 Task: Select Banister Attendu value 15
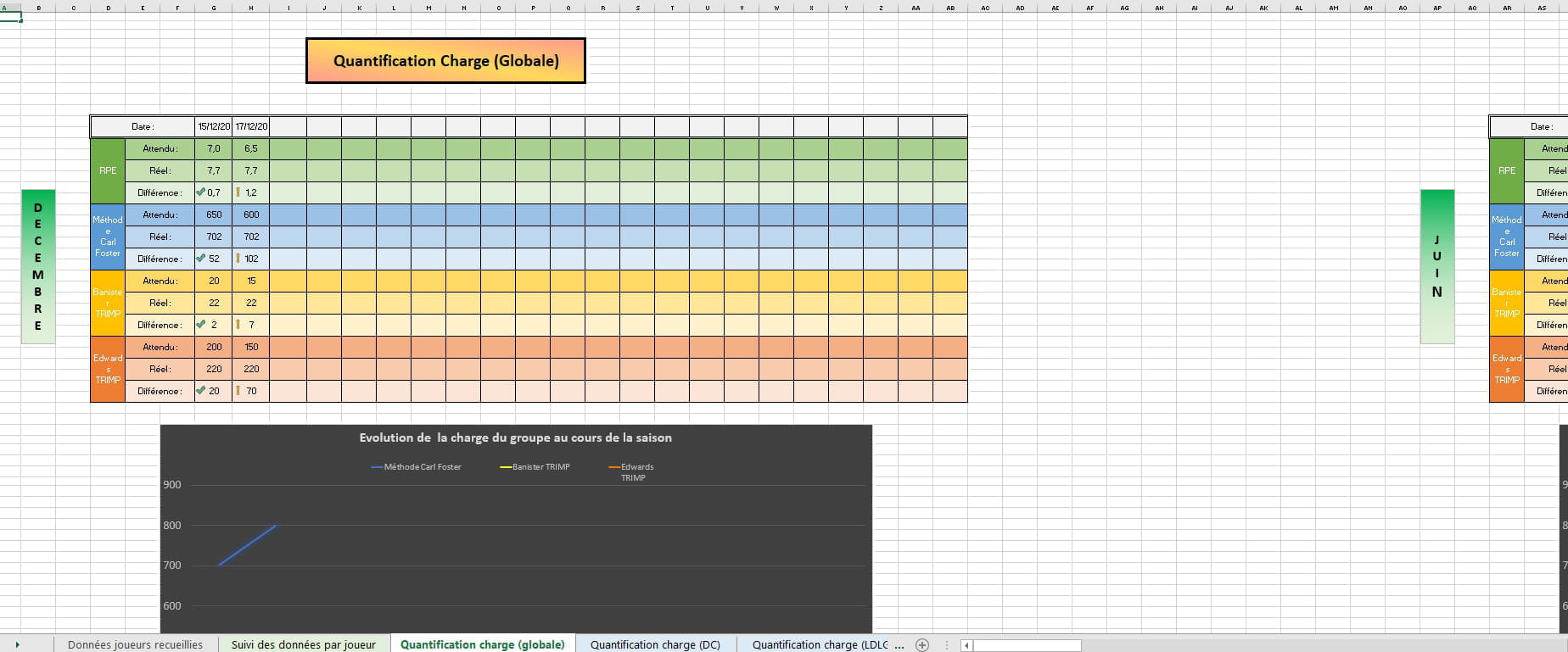[250, 281]
